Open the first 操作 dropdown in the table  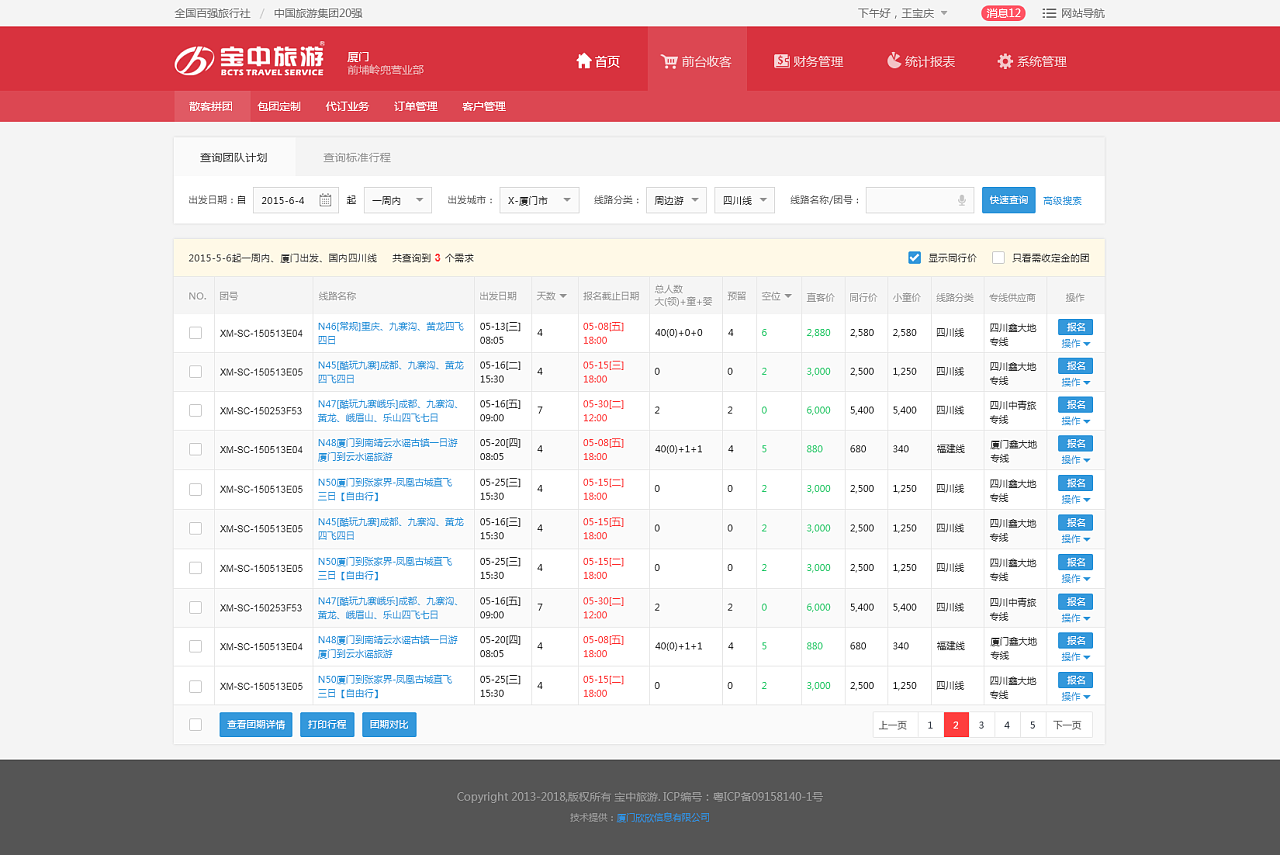(x=1075, y=341)
